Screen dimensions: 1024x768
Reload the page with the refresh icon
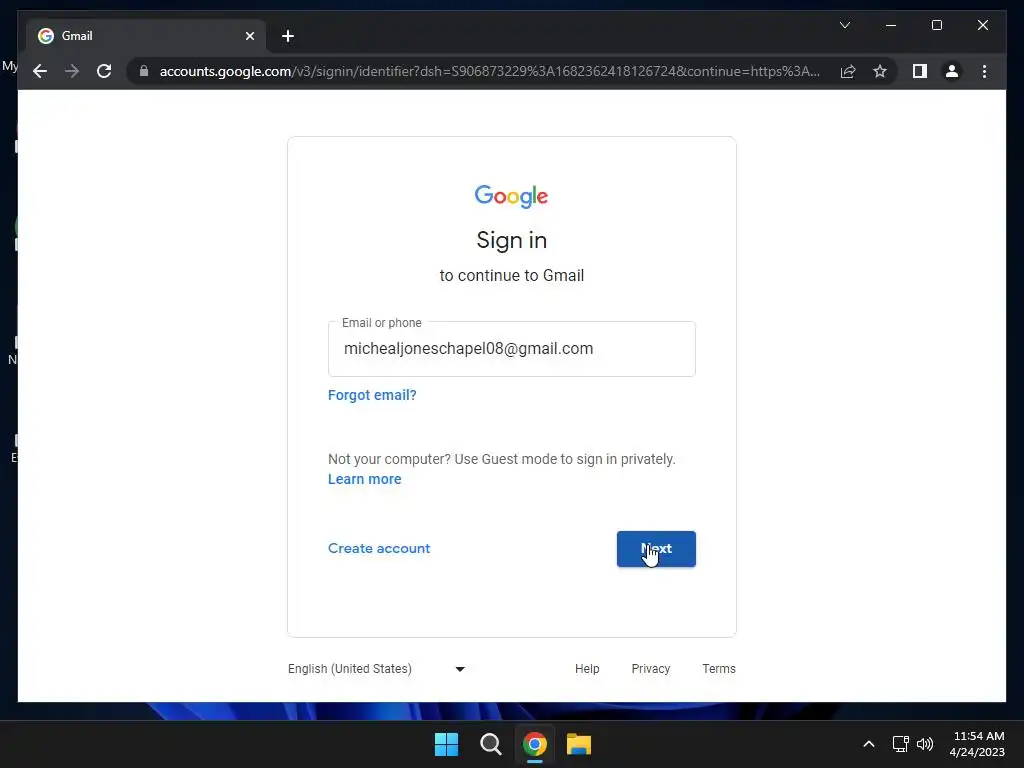pyautogui.click(x=104, y=71)
